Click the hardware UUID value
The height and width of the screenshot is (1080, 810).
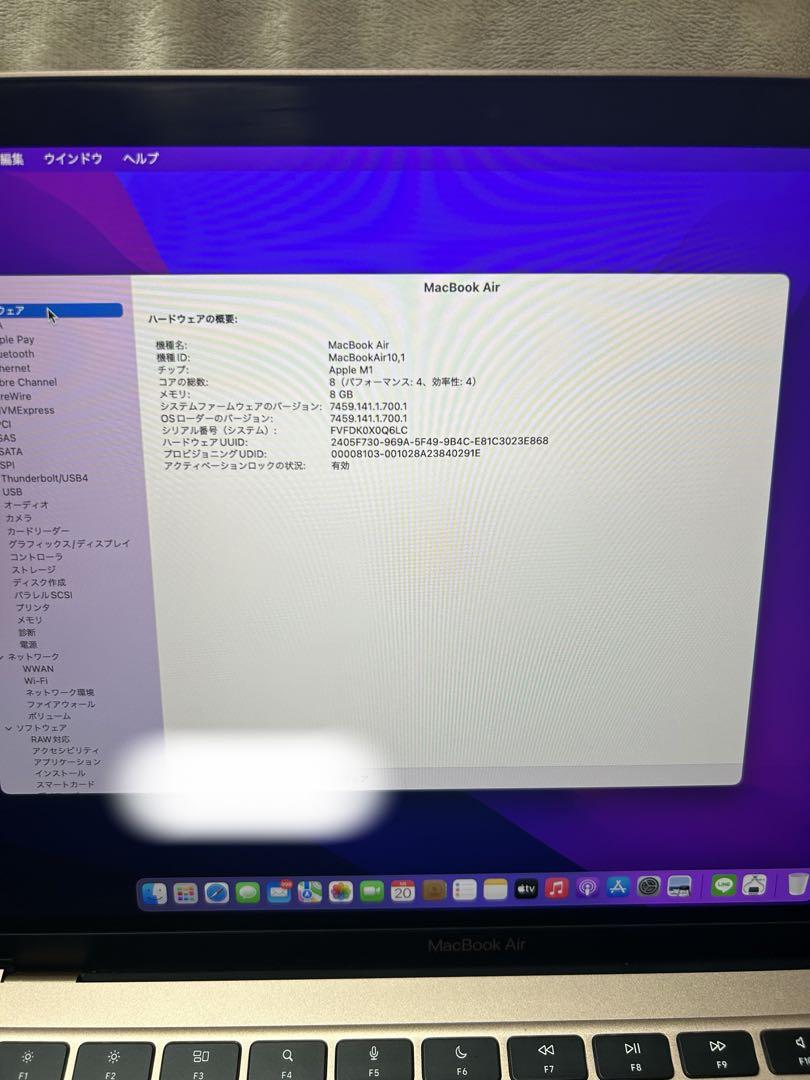coord(439,442)
